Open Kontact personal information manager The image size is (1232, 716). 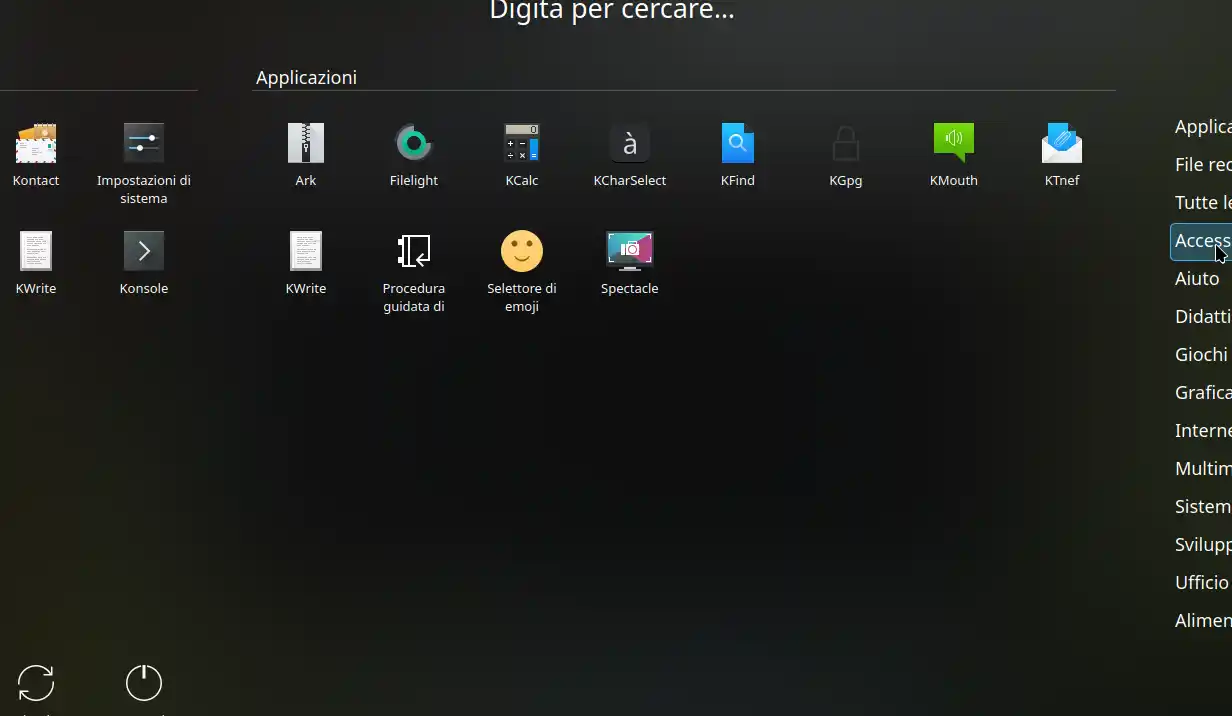(x=36, y=150)
